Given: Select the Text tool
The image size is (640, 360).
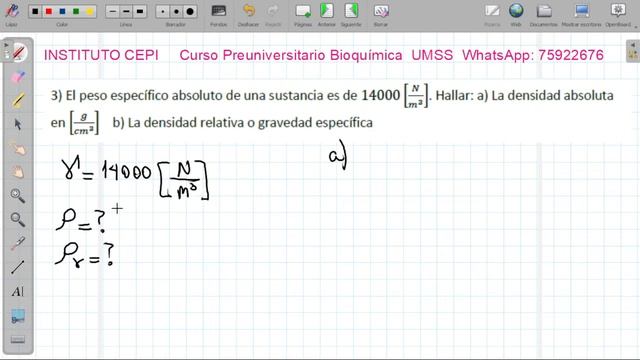Looking at the screenshot, I should click(x=18, y=291).
